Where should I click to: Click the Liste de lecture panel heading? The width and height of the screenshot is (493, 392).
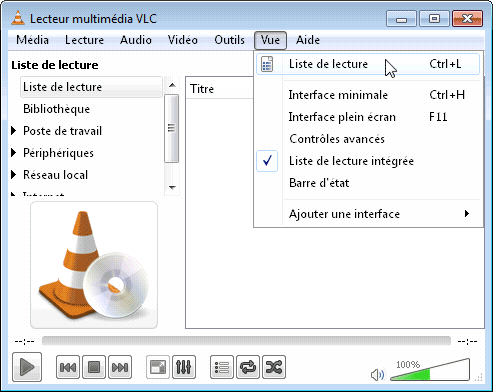point(55,65)
